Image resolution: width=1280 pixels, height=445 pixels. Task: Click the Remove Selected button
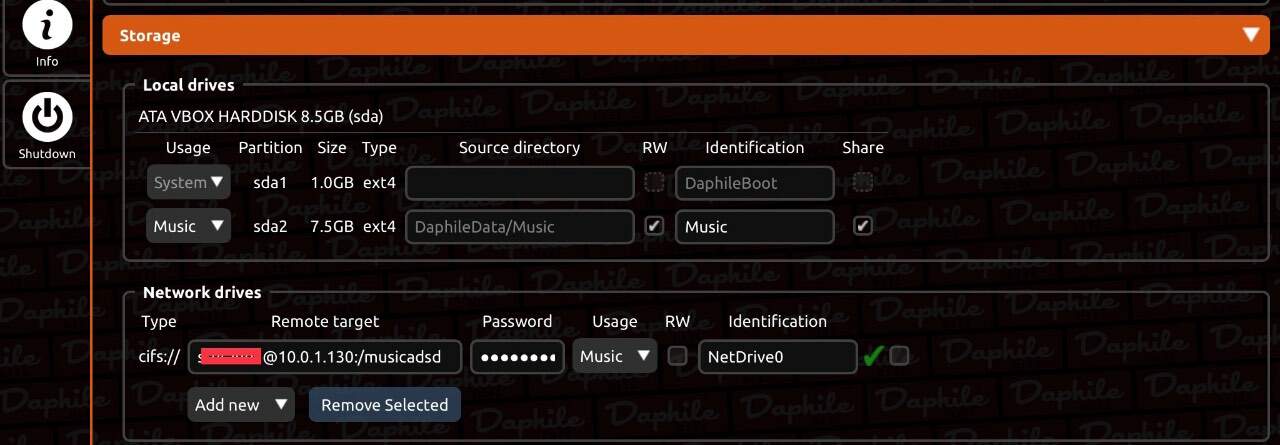(384, 405)
